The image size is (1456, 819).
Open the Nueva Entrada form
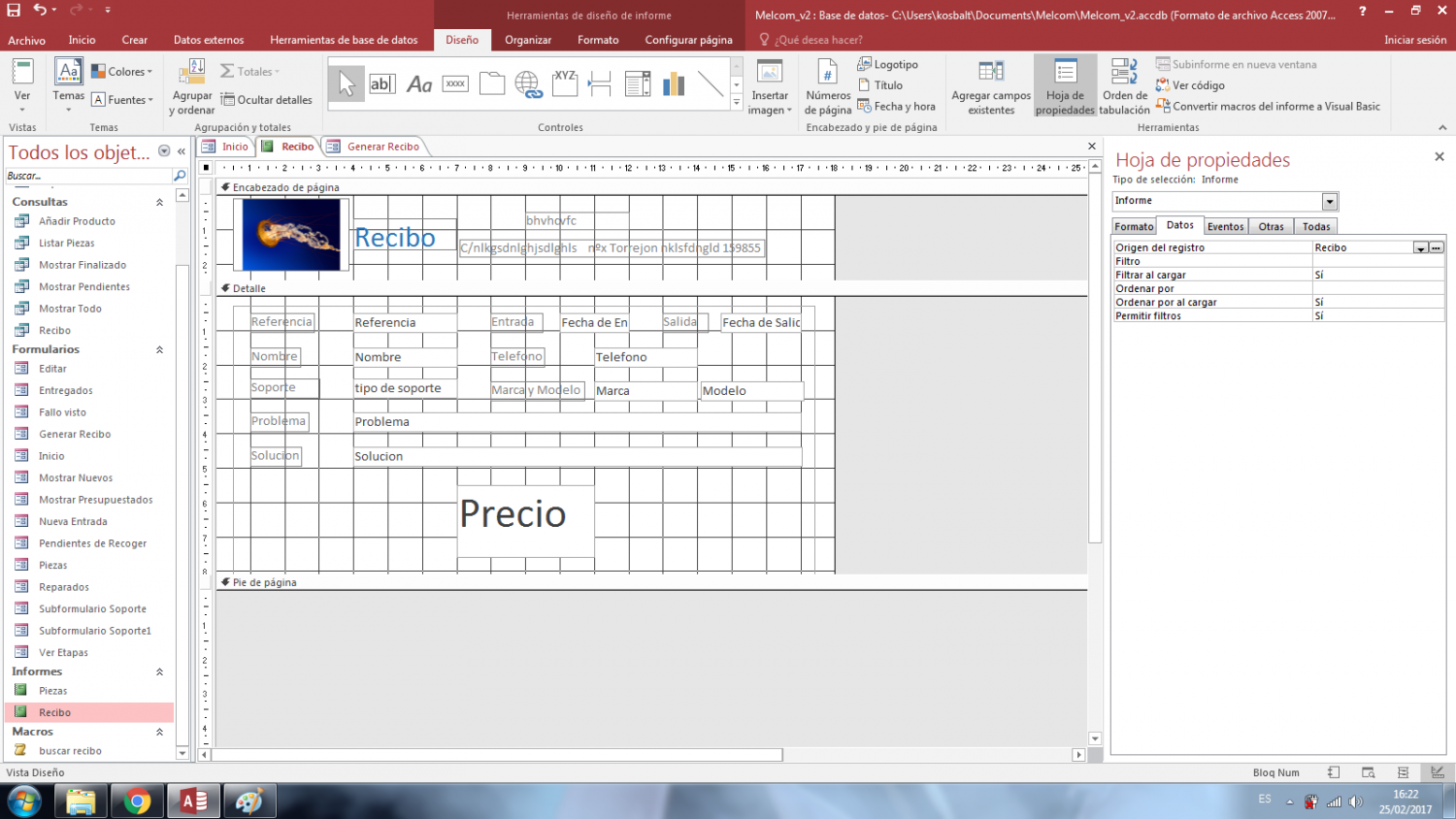click(73, 521)
